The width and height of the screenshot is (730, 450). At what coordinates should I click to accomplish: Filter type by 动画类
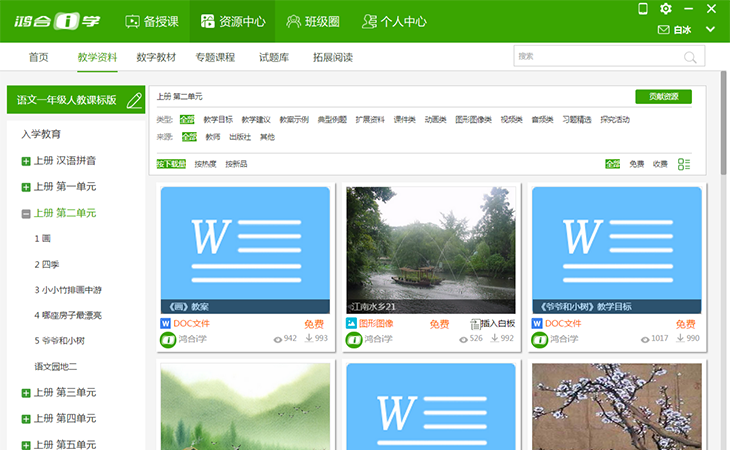435,120
